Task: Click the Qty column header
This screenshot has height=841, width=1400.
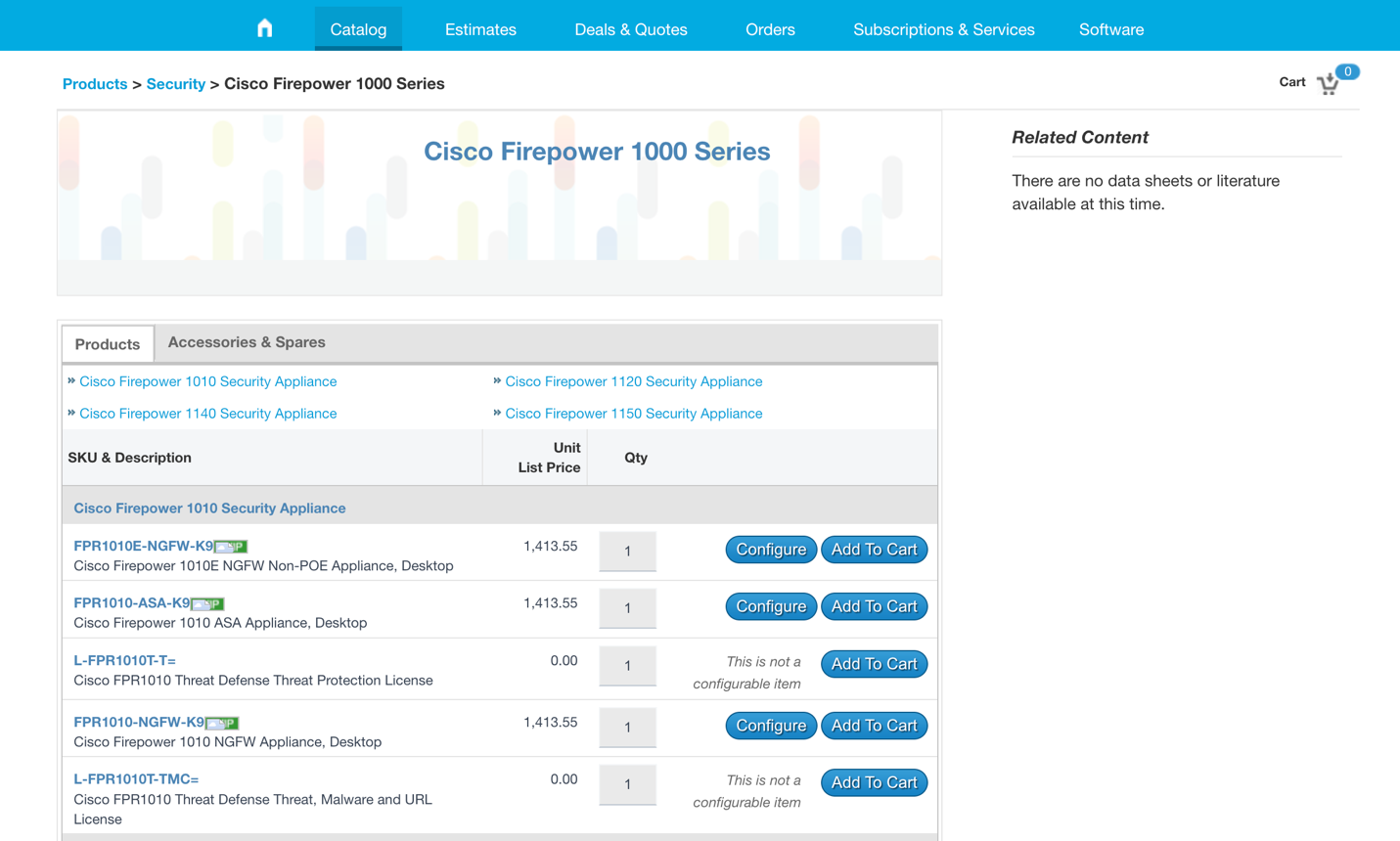Action: [x=636, y=458]
